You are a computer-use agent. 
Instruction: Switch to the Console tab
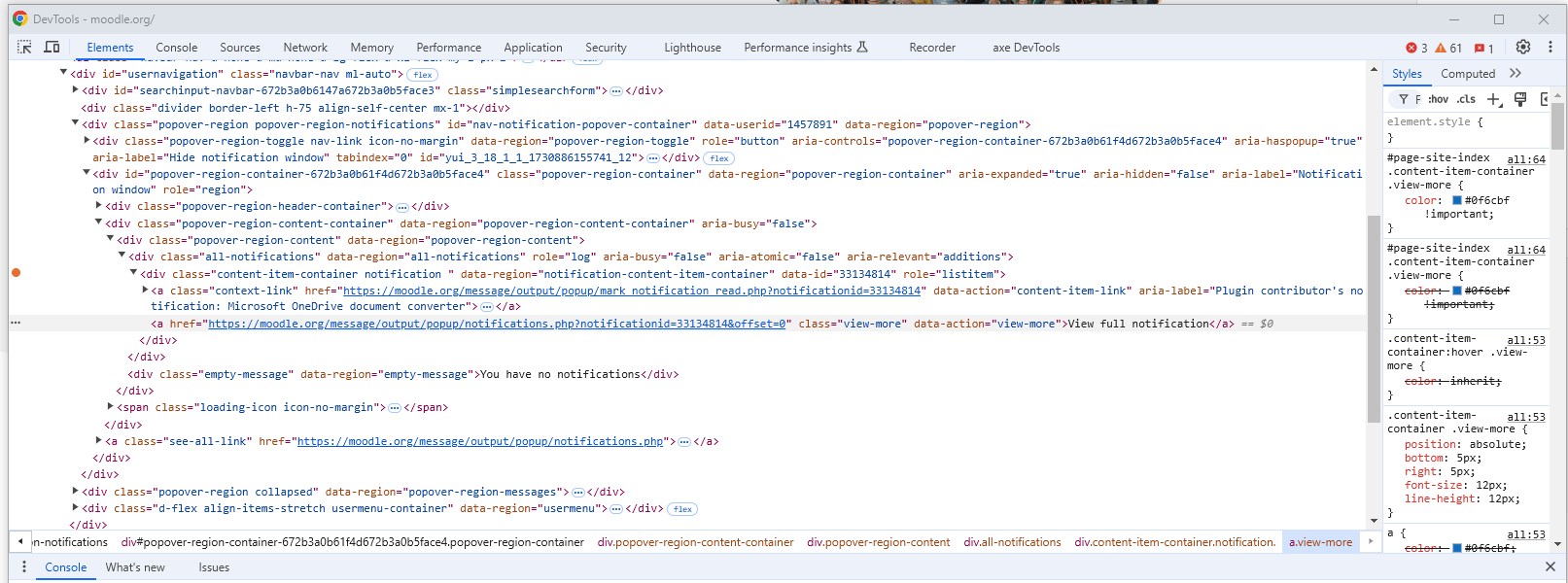tap(176, 48)
